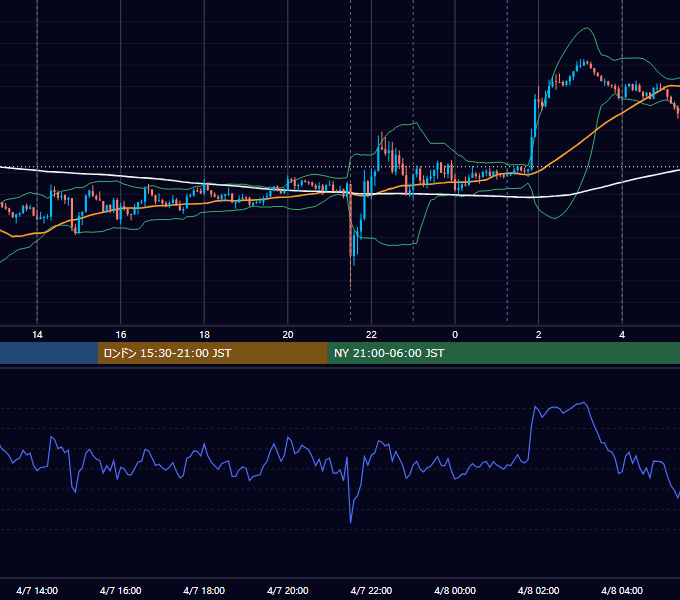Click the 4/7 22:00 label on indicator axis
This screenshot has width=680, height=600.
point(371,590)
